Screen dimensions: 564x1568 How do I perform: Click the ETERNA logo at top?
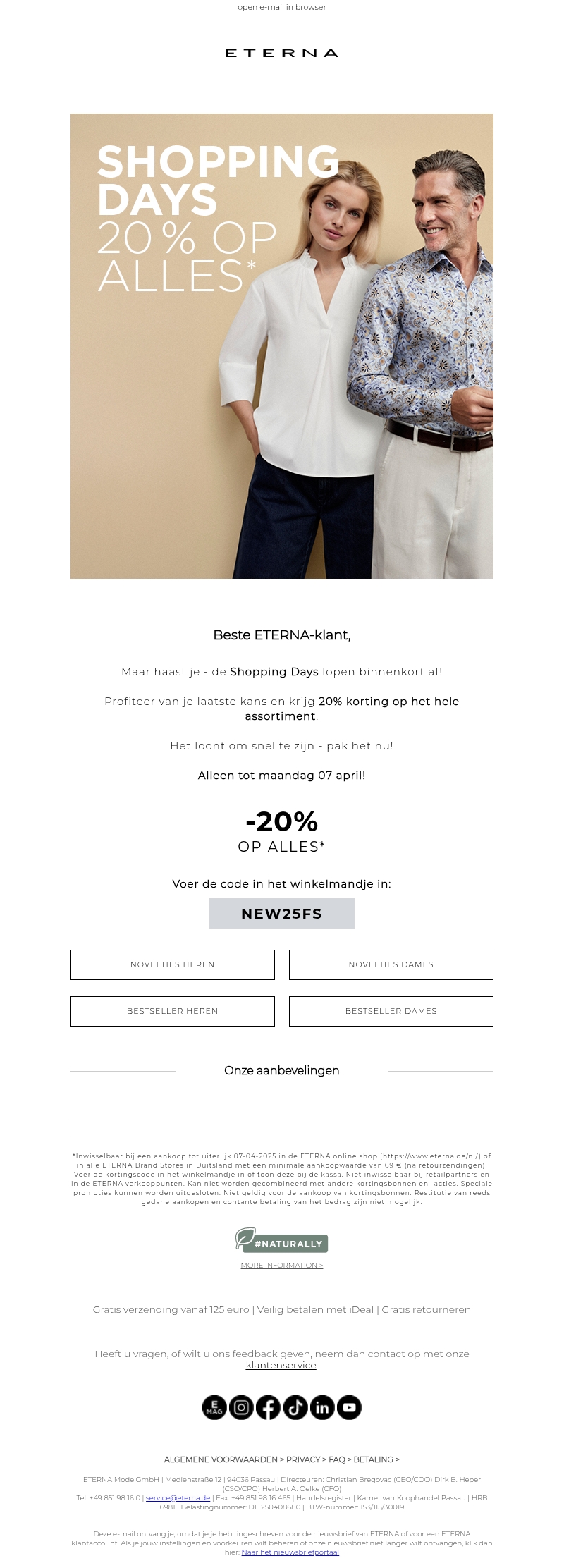[x=282, y=53]
